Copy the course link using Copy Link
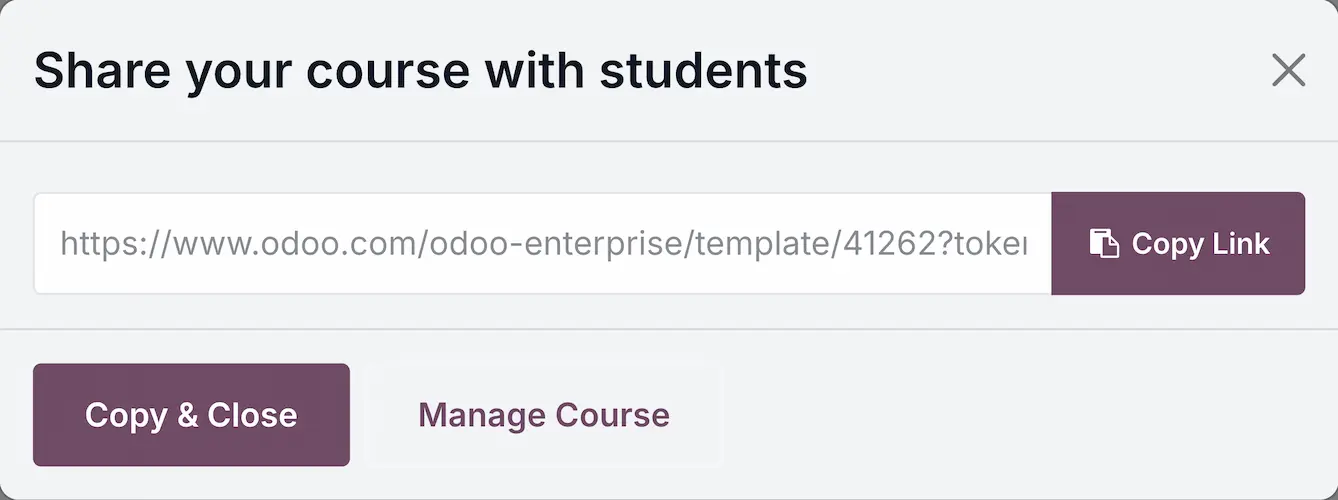 [x=1178, y=244]
